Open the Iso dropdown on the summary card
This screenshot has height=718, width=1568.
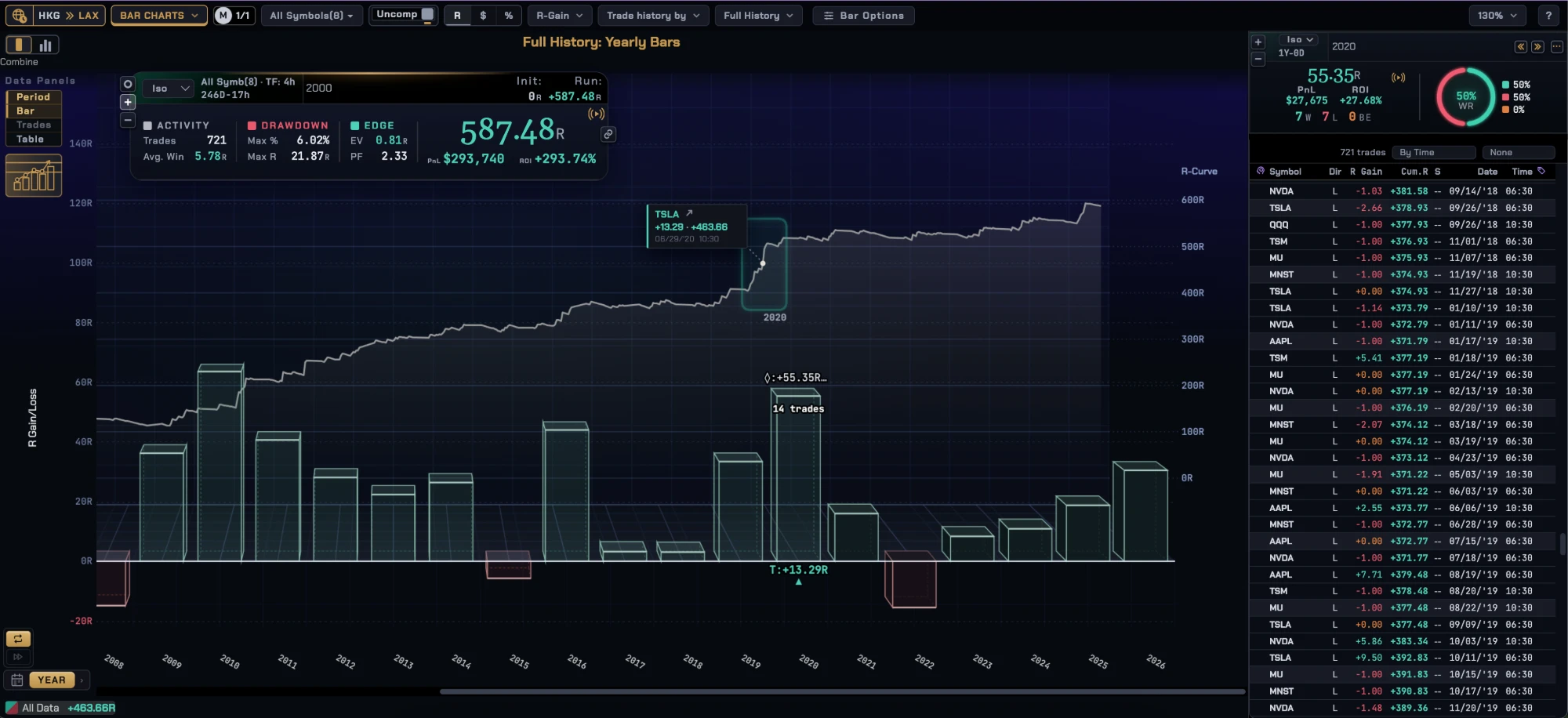168,89
